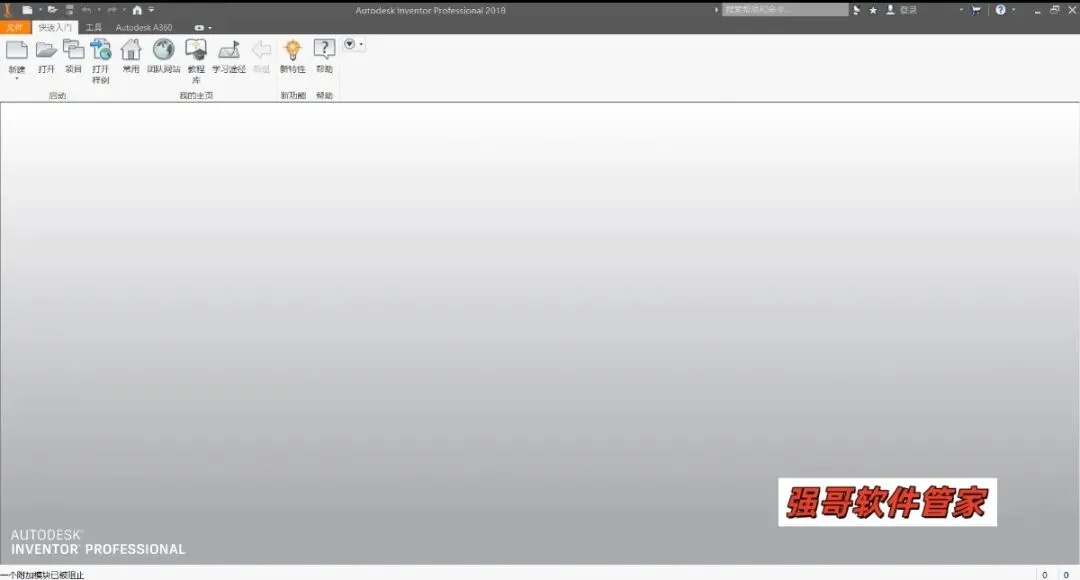
Task: Click New document in quick access toolbar
Action: coord(27,10)
